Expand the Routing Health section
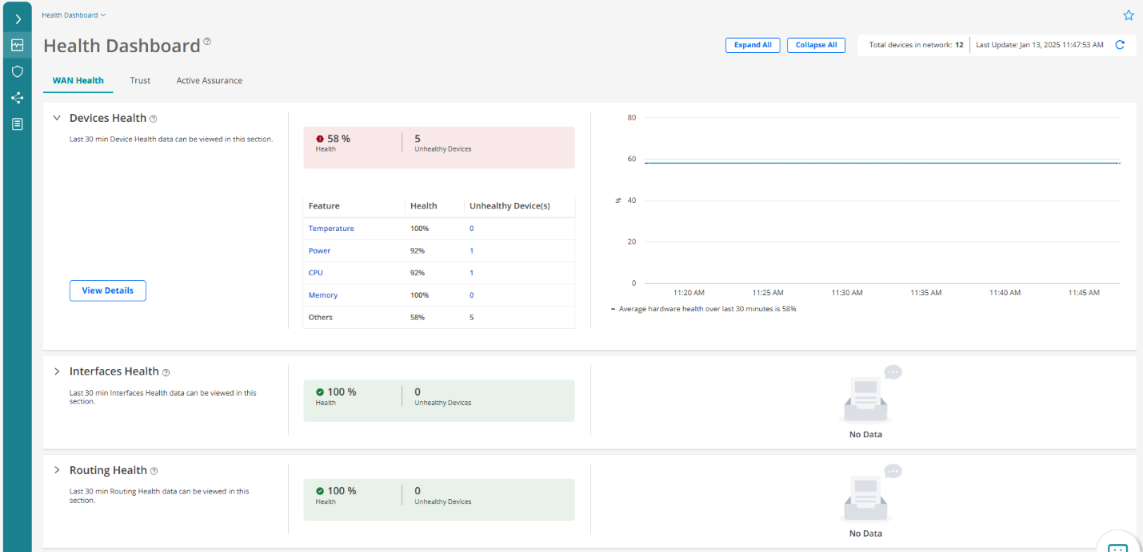Viewport: 1143px width, 552px height. [57, 470]
